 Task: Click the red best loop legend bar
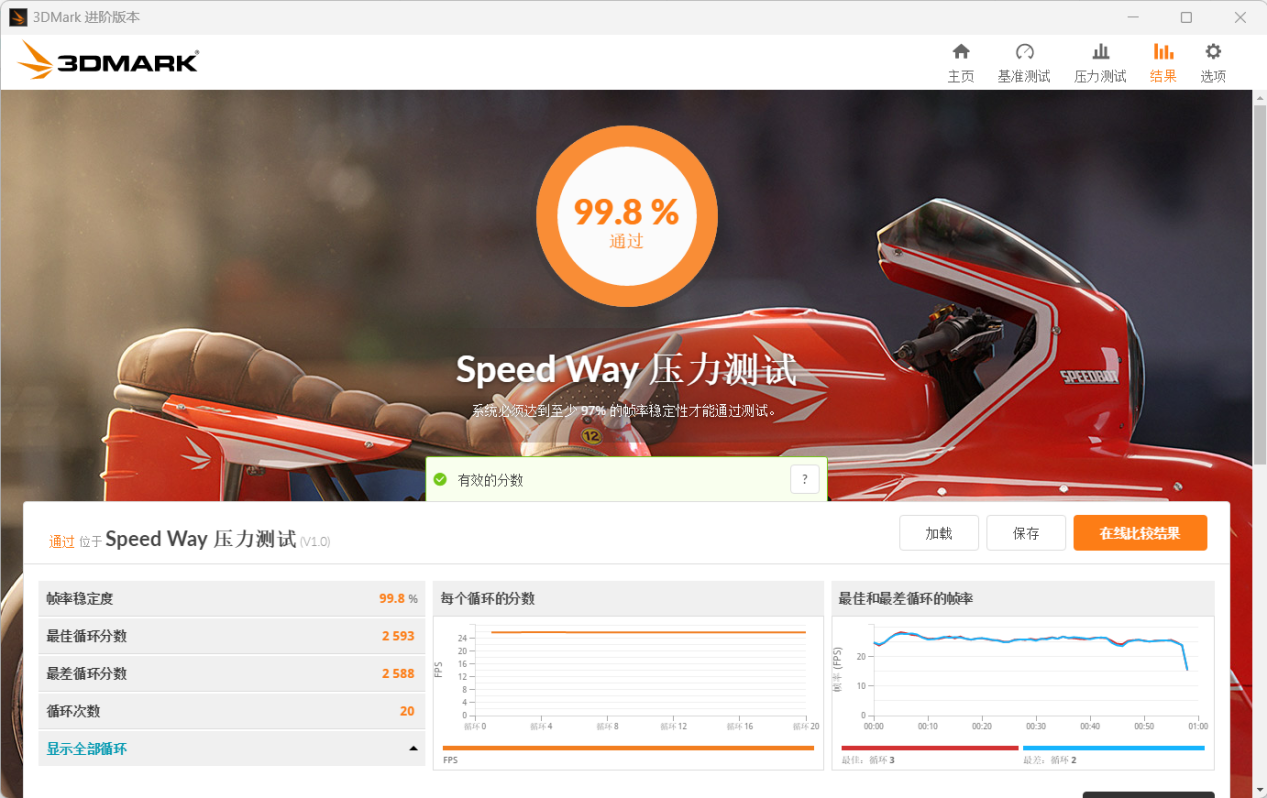(x=930, y=748)
